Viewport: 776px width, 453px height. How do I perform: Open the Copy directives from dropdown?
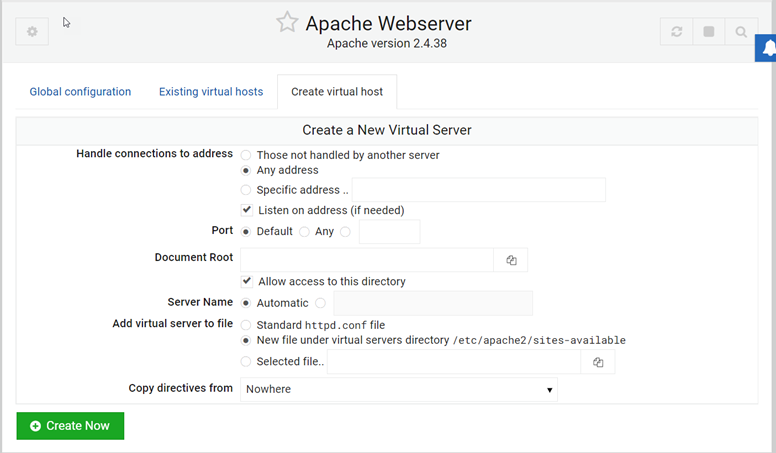pyautogui.click(x=398, y=389)
